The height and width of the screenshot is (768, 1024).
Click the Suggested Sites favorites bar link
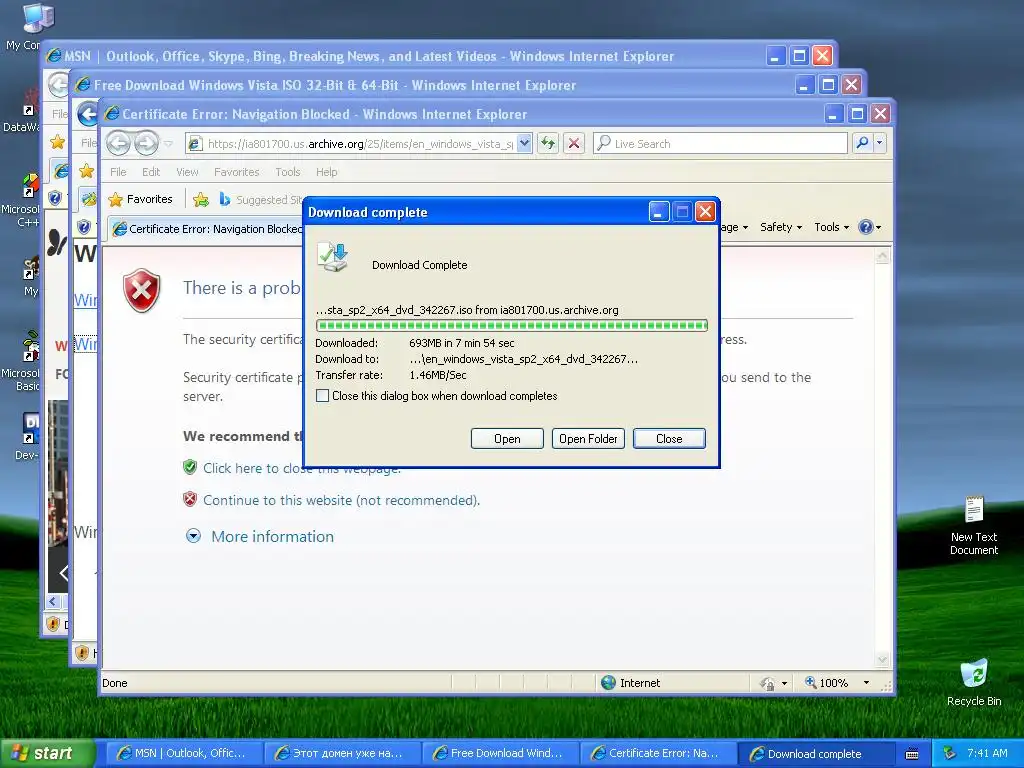pyautogui.click(x=261, y=199)
